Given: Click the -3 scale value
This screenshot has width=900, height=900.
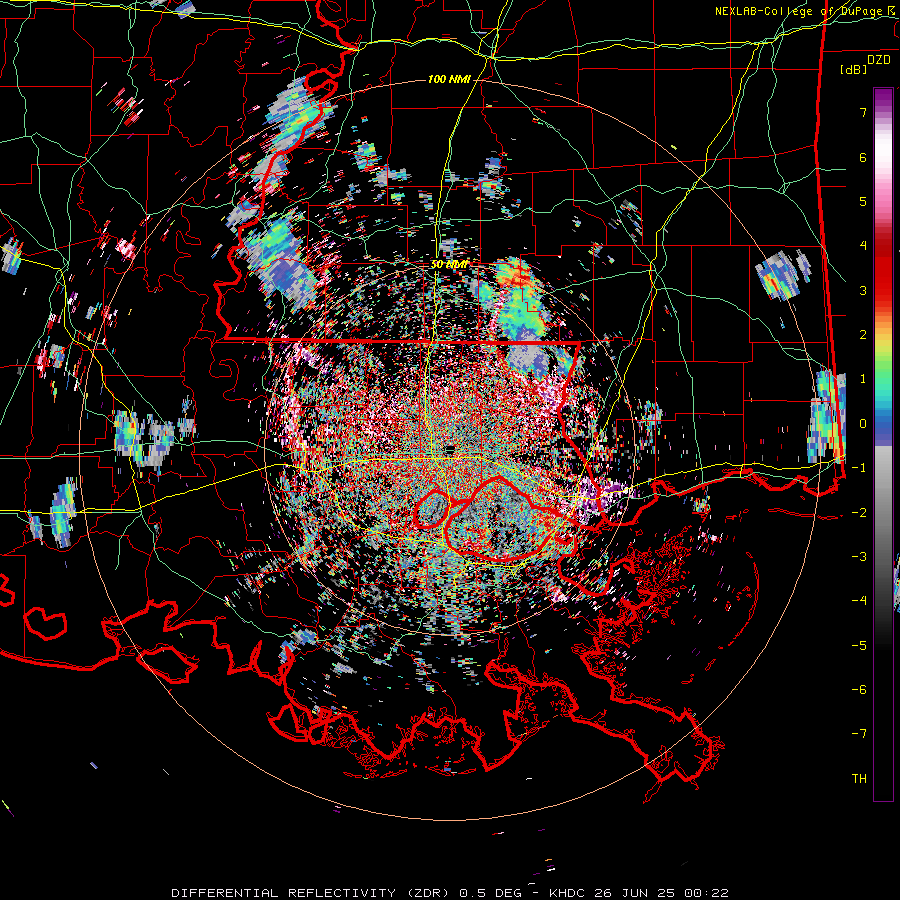Looking at the screenshot, I should pos(859,557).
